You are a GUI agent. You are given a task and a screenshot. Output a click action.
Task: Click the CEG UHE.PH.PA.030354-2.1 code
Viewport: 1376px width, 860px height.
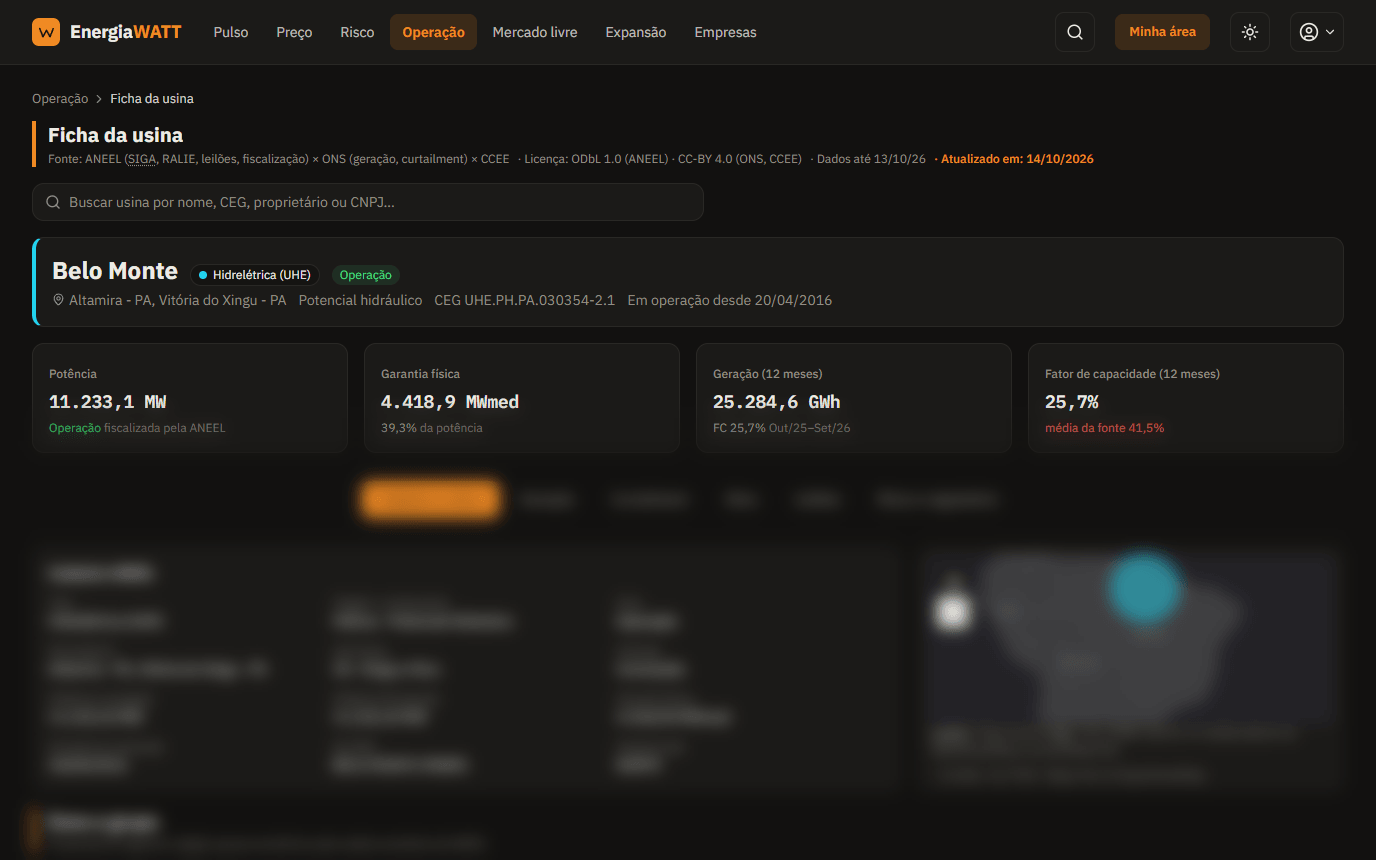525,300
